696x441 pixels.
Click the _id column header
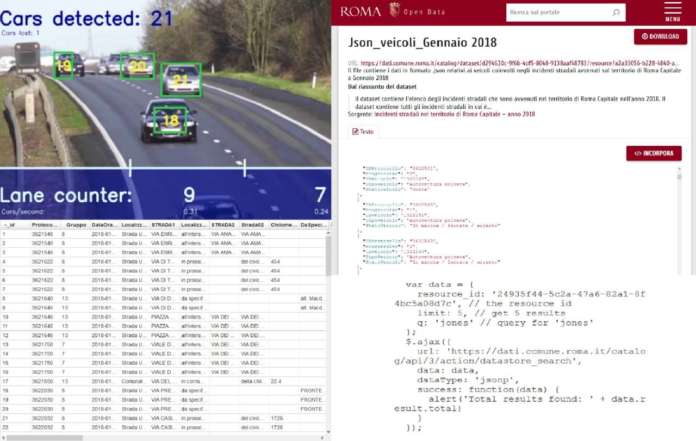pos(10,225)
